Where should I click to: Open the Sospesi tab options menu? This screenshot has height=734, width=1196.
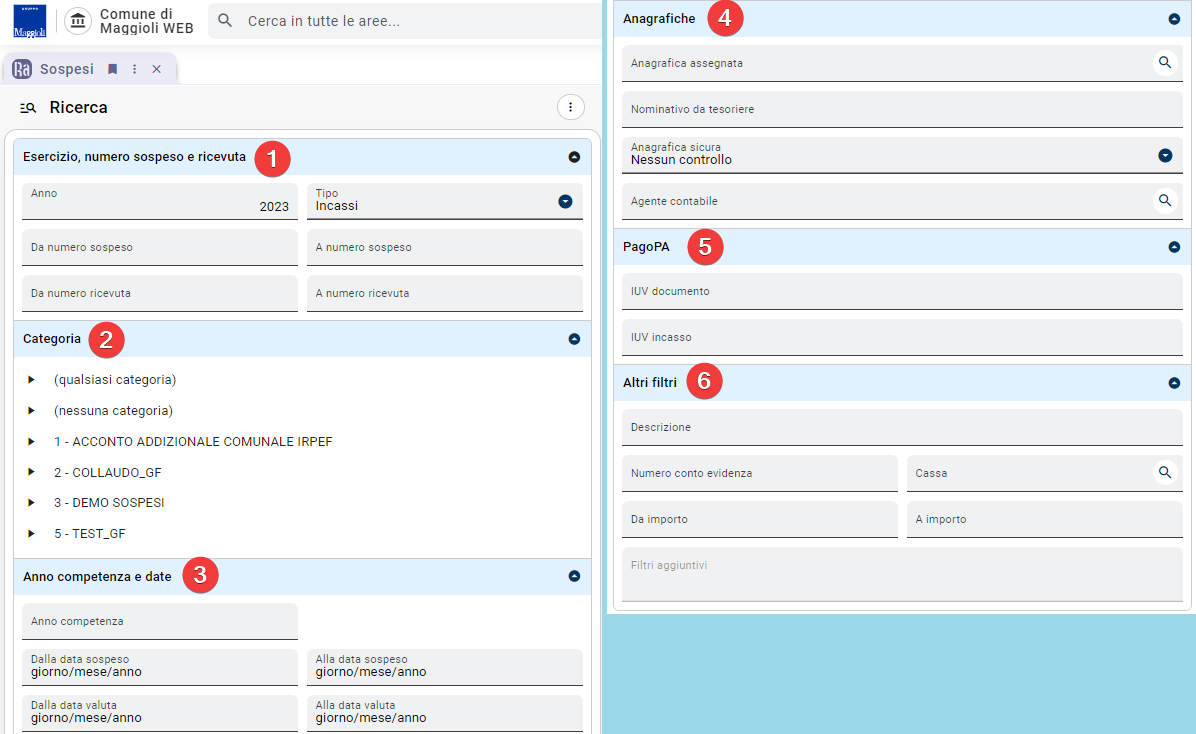[135, 69]
